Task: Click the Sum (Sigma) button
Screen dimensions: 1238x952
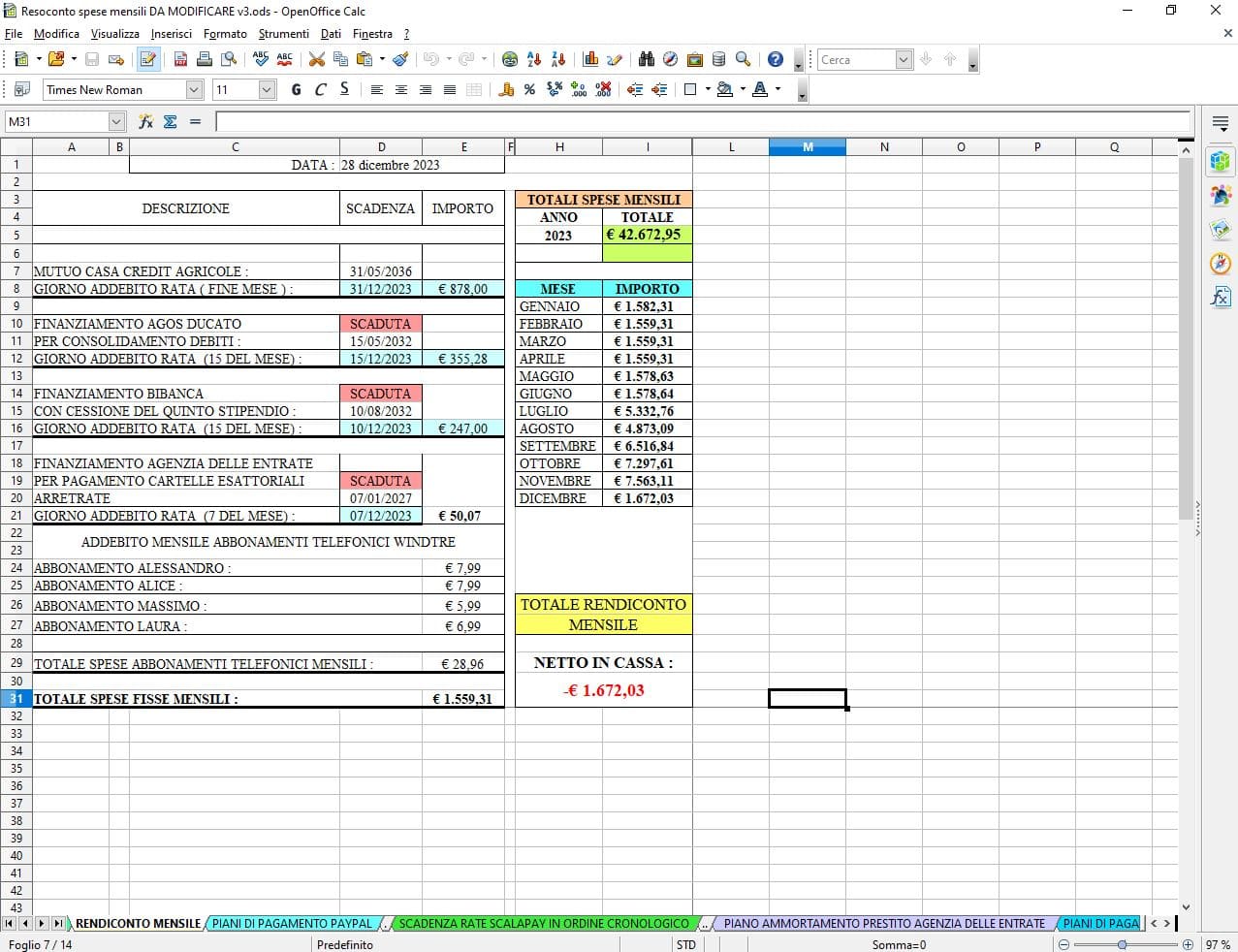Action: [171, 121]
